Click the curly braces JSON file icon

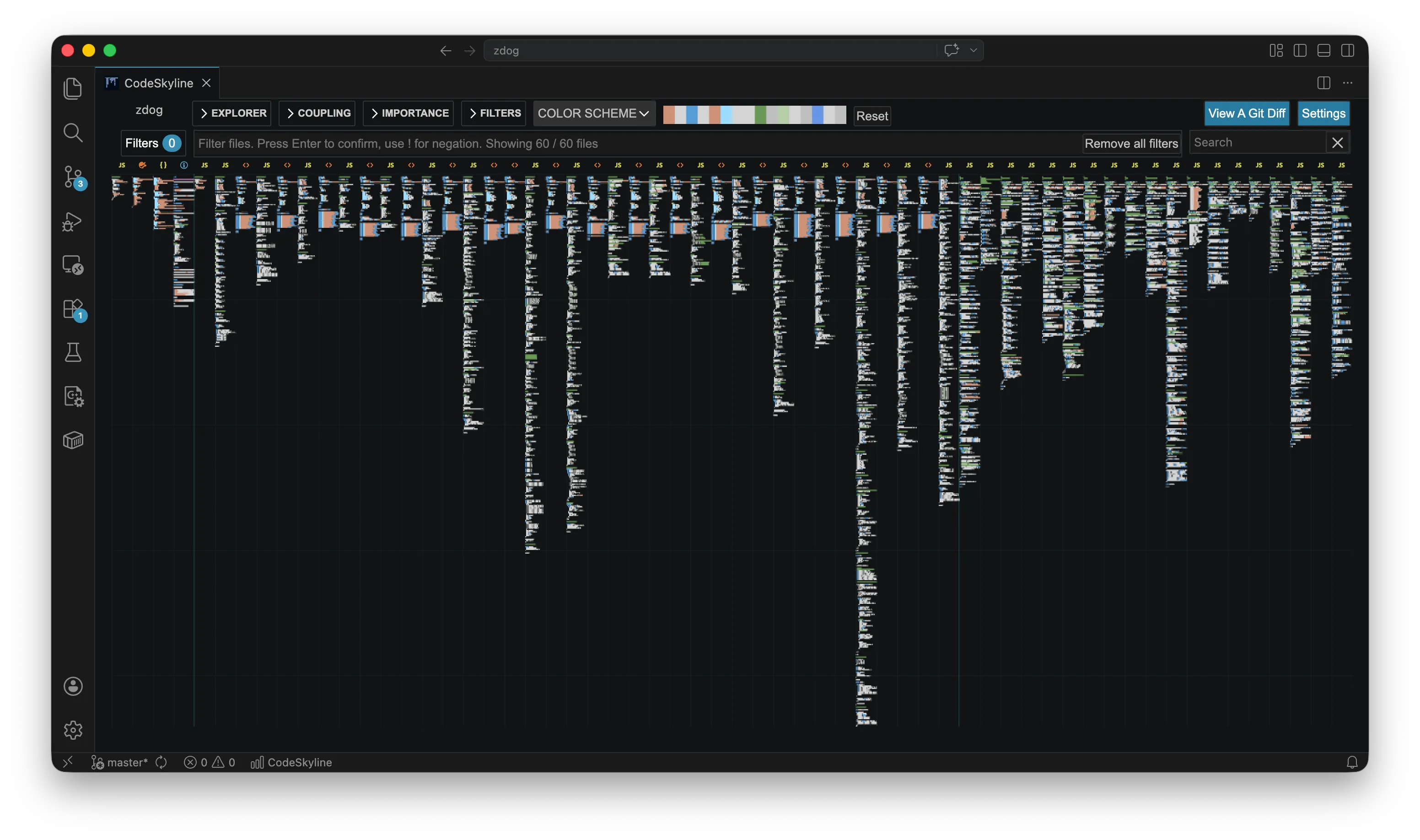coord(163,165)
